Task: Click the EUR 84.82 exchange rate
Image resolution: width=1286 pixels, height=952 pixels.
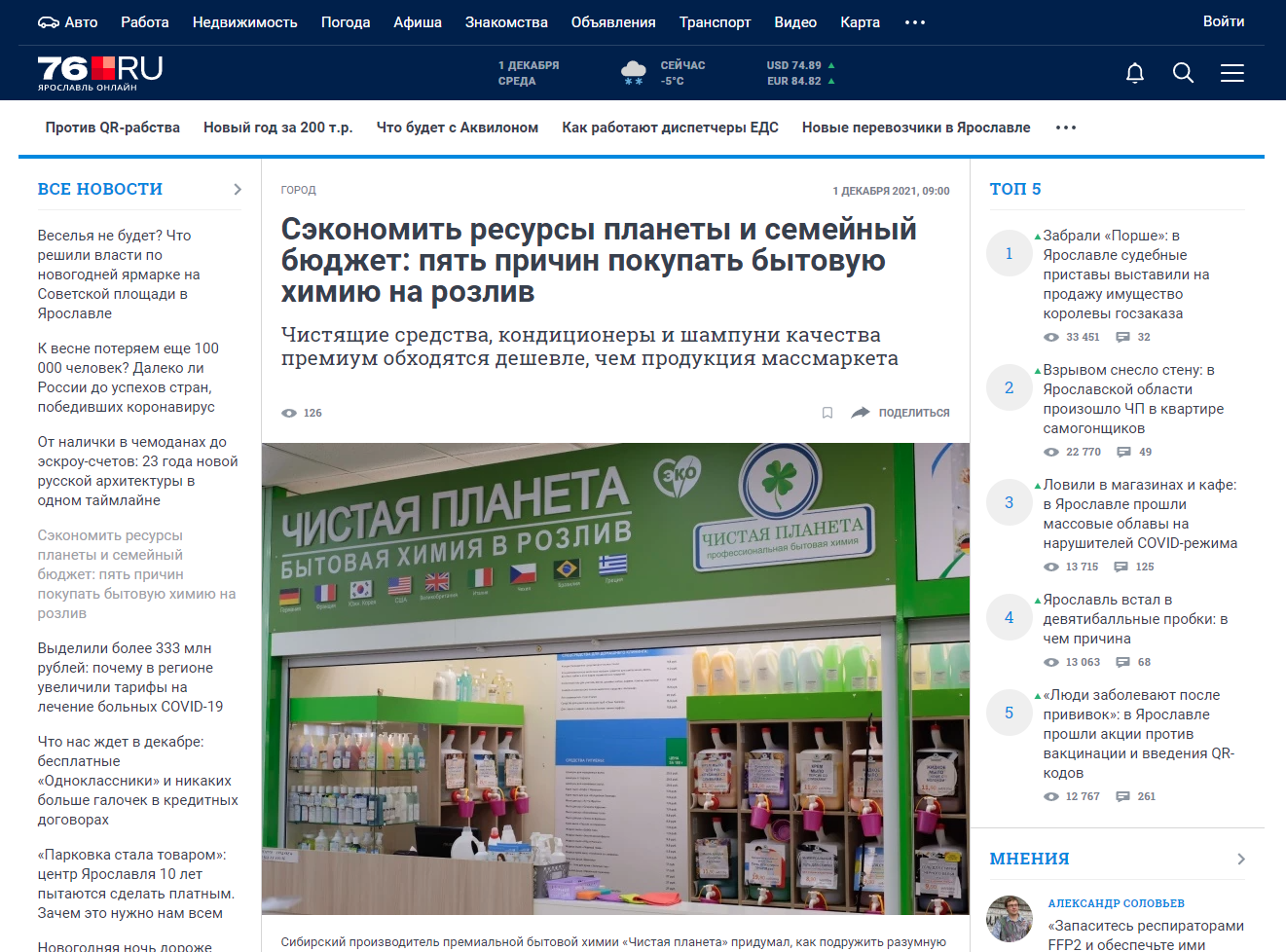Action: coord(800,81)
